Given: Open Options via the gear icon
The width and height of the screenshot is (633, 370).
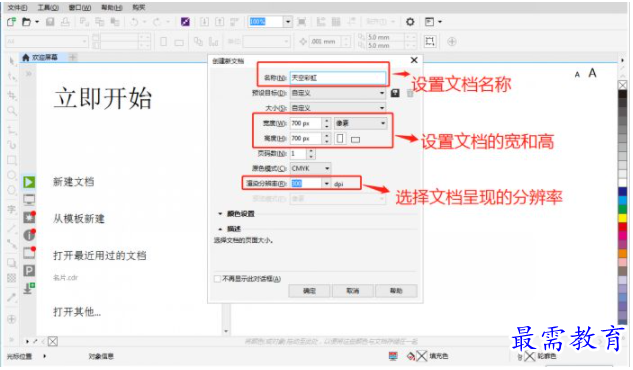Looking at the screenshot, I should [410, 22].
